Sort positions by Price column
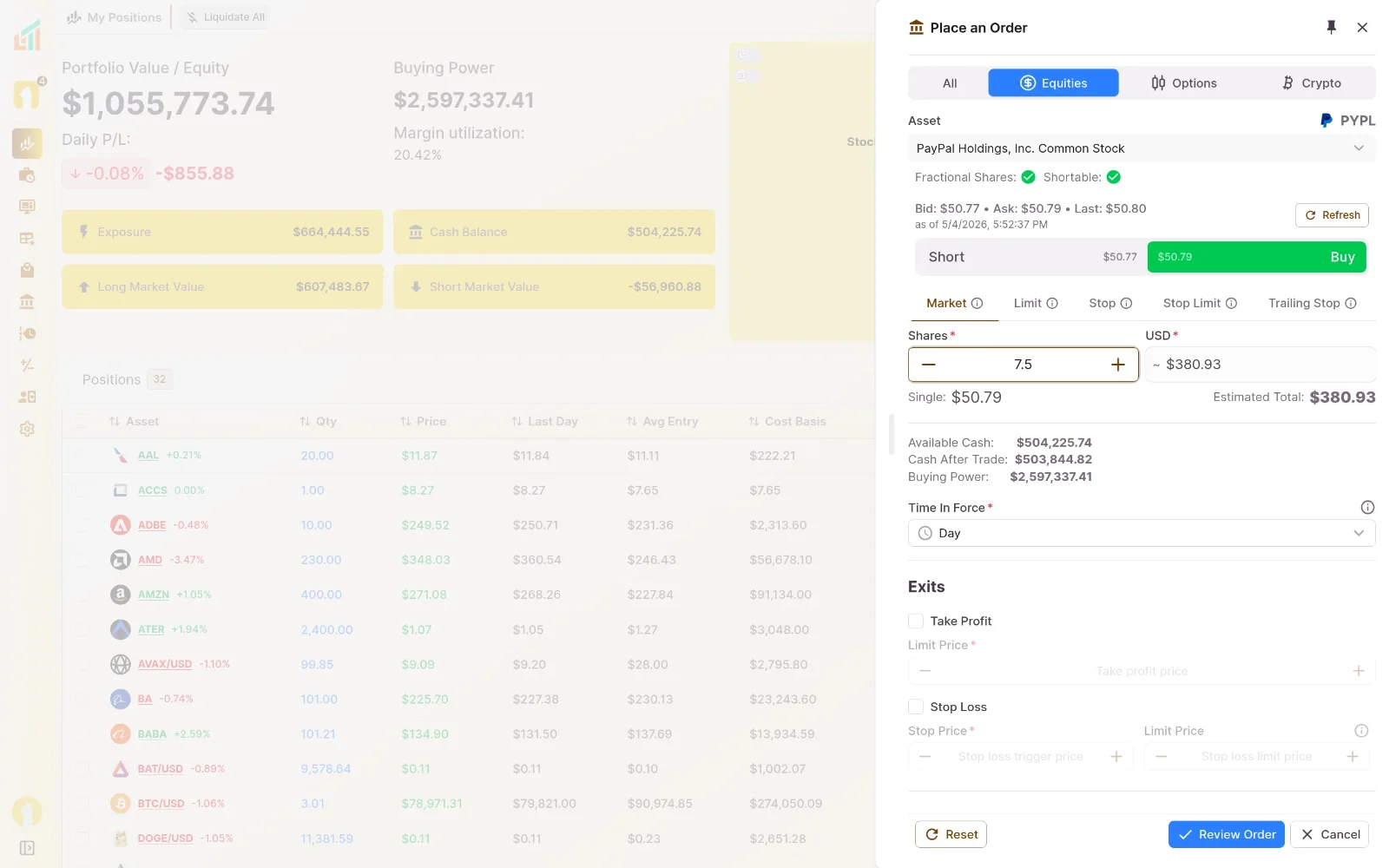The height and width of the screenshot is (868, 1389). point(423,422)
